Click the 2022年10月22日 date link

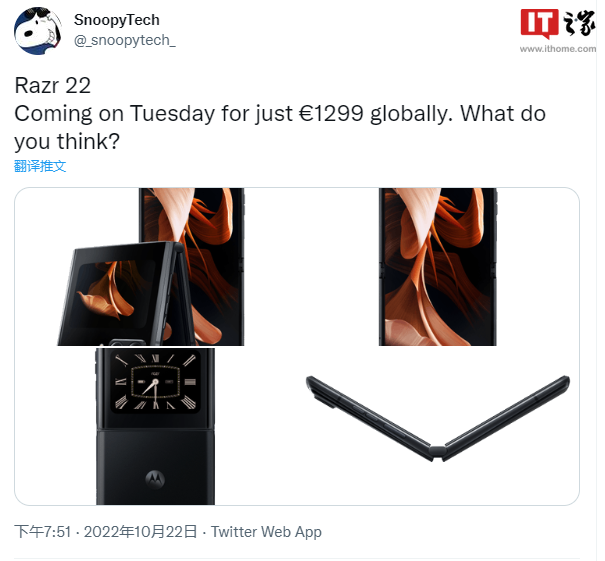click(x=140, y=532)
